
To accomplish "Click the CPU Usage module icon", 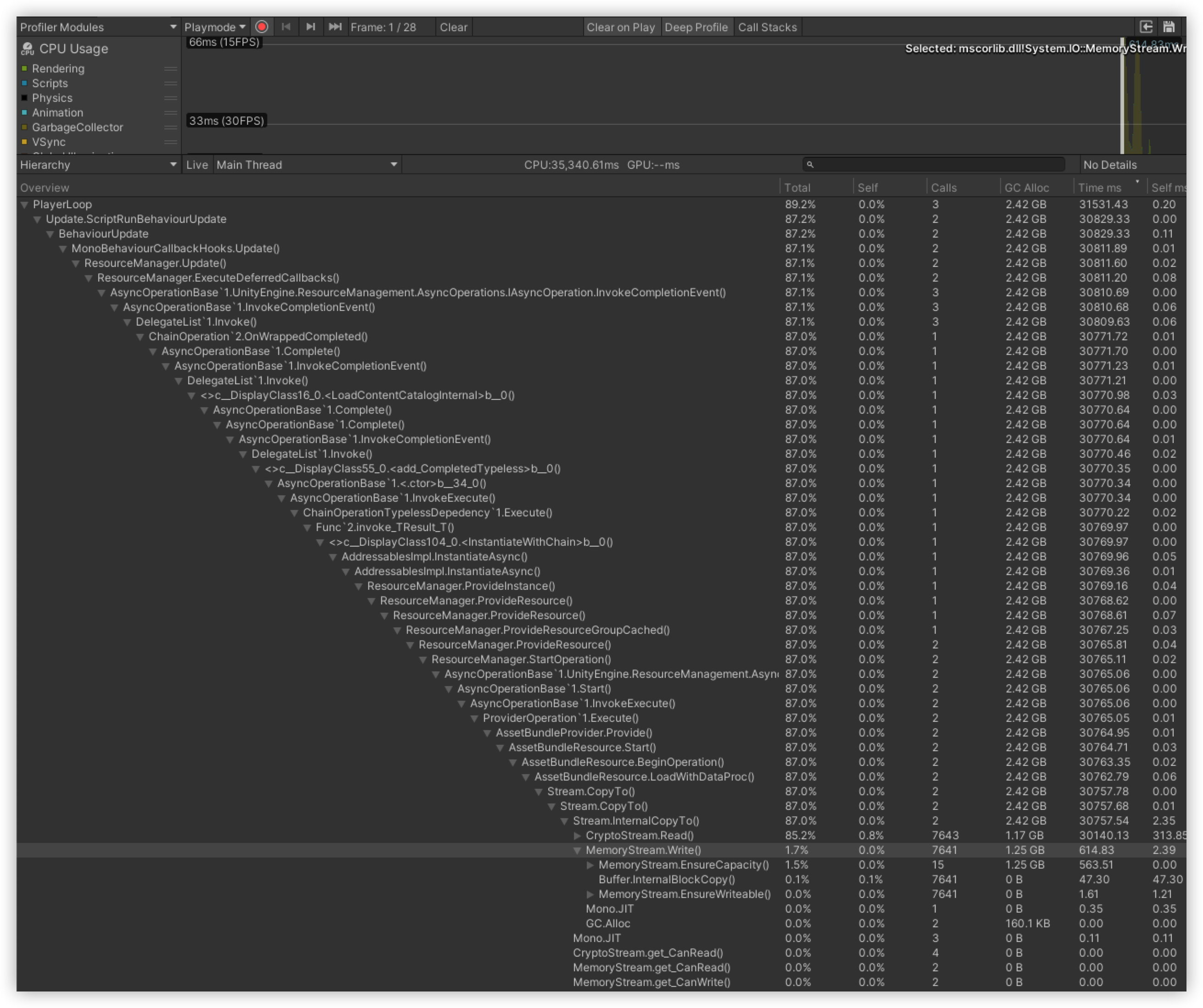I will pos(27,49).
